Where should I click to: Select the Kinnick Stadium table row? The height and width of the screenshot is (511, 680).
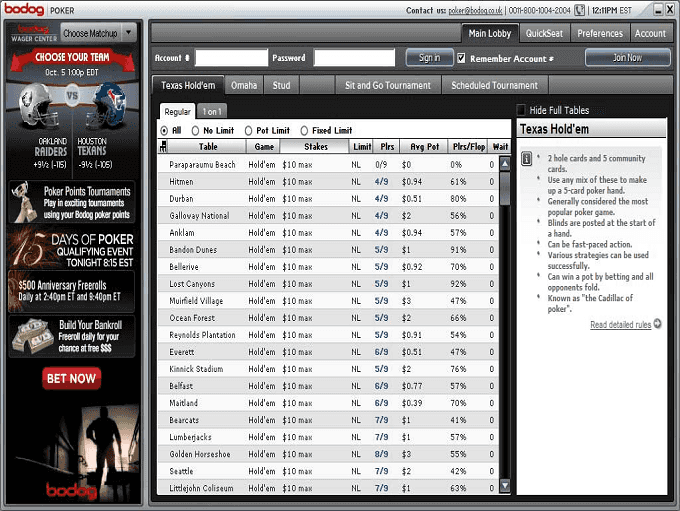[x=328, y=369]
